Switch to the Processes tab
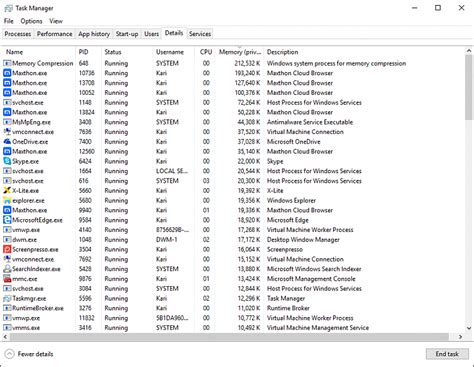Image resolution: width=474 pixels, height=367 pixels. tap(18, 34)
